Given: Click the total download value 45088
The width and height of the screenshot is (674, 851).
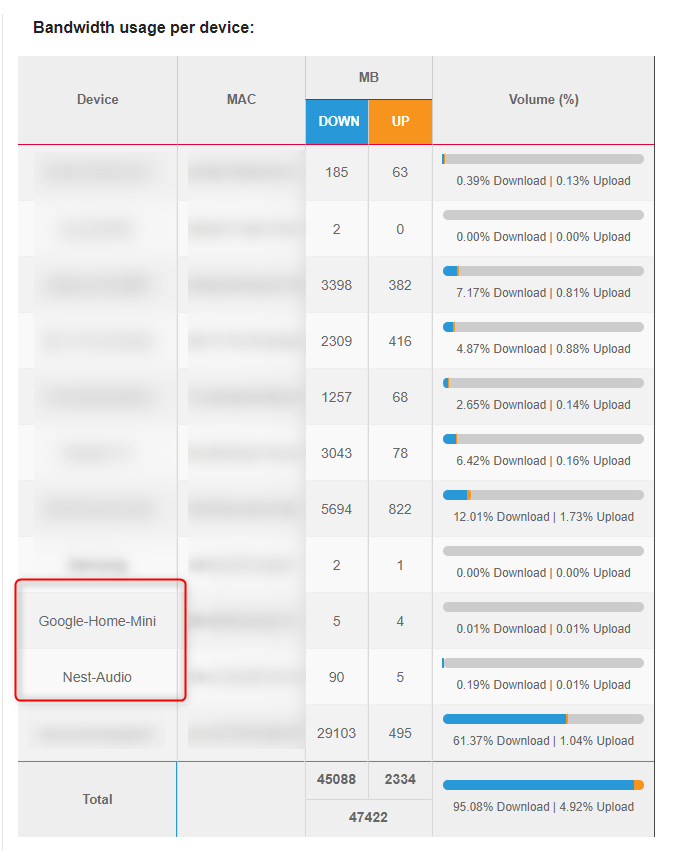Looking at the screenshot, I should click(x=337, y=780).
